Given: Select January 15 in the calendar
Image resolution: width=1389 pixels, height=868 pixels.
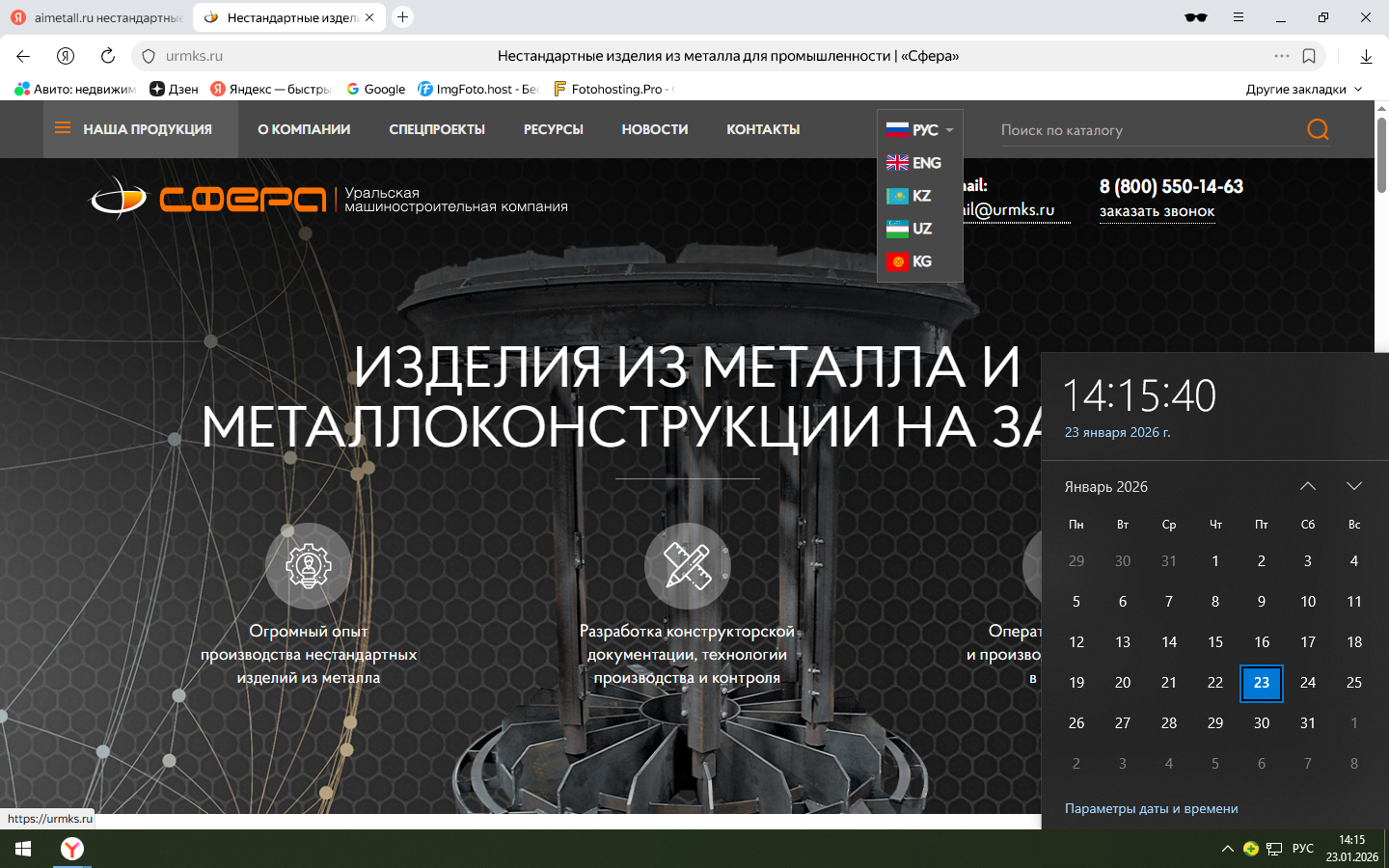Looking at the screenshot, I should (1215, 642).
